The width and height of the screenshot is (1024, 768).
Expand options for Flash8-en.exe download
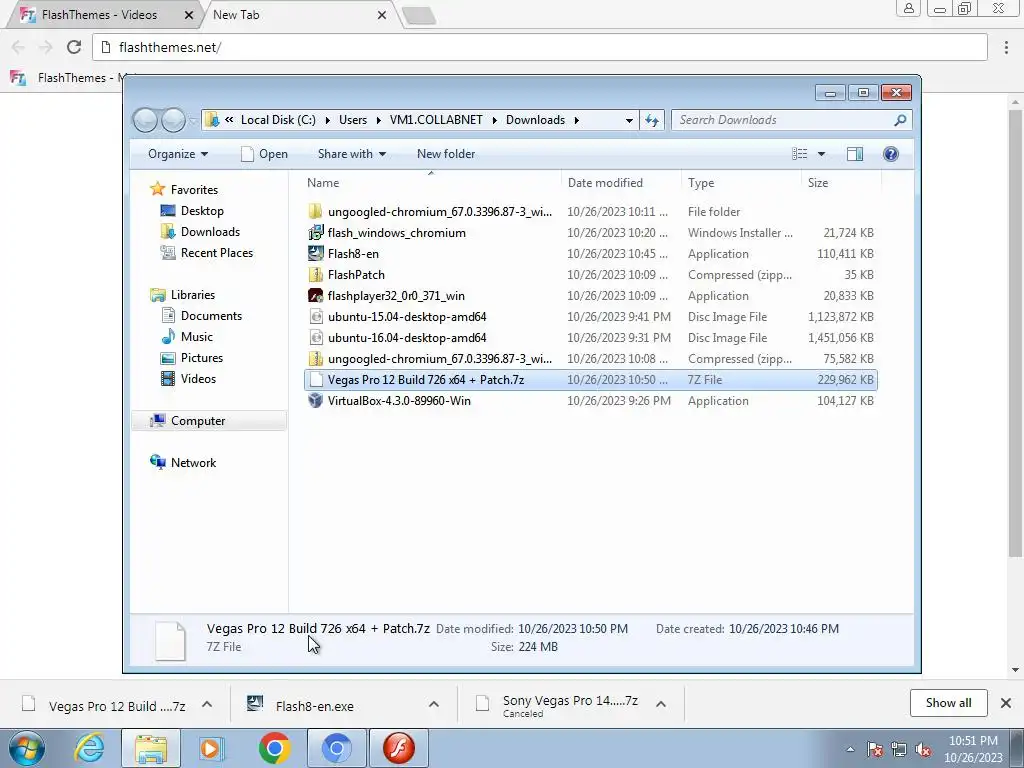click(434, 704)
